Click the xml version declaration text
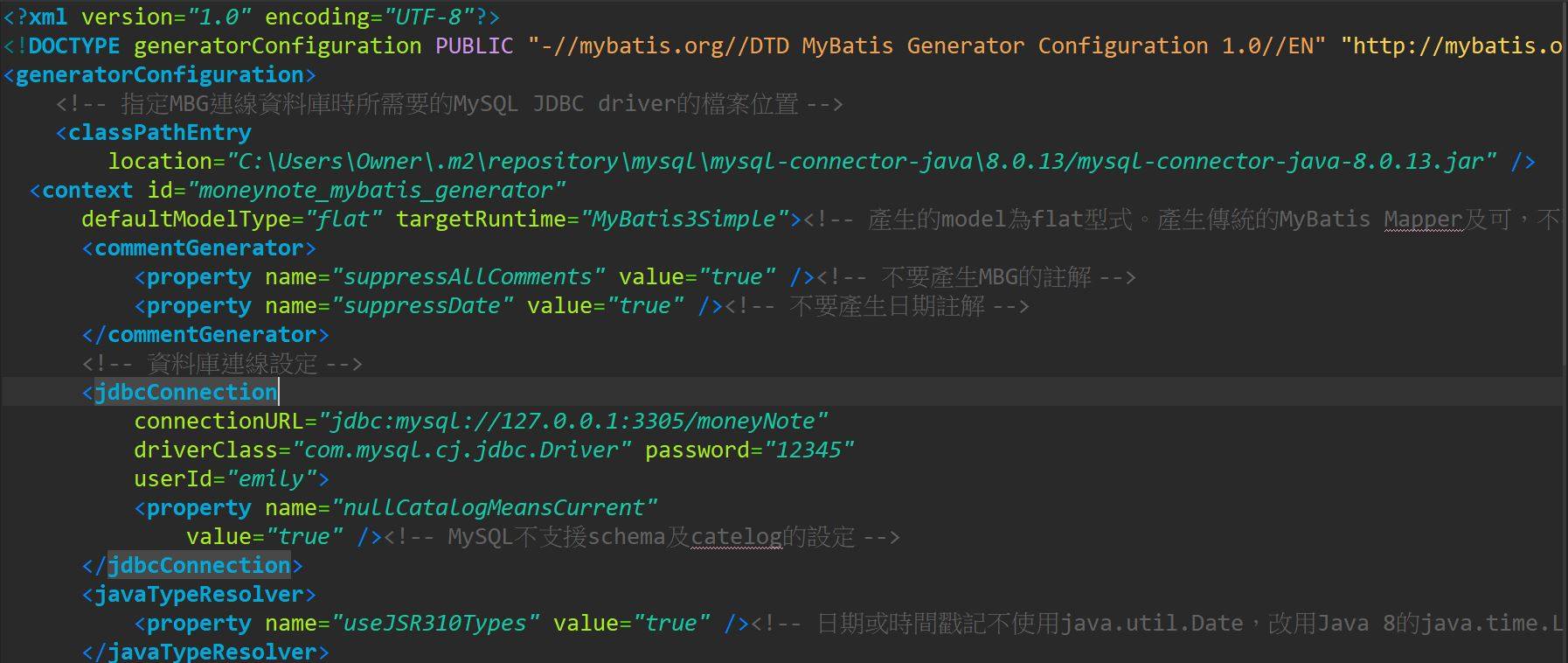 [x=252, y=17]
